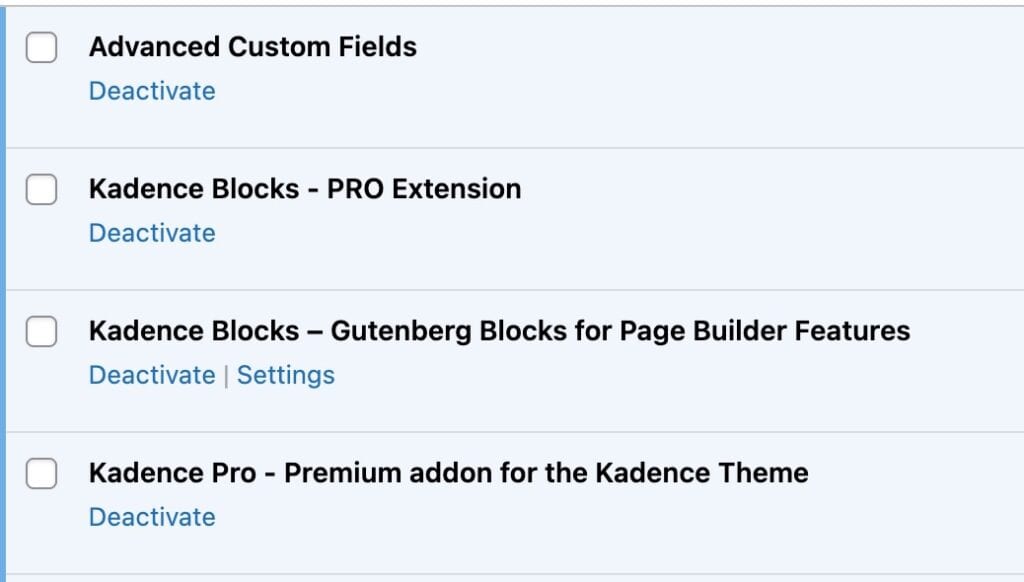Click the Kadence Blocks - PRO Extension title
1024x582 pixels.
coord(305,188)
